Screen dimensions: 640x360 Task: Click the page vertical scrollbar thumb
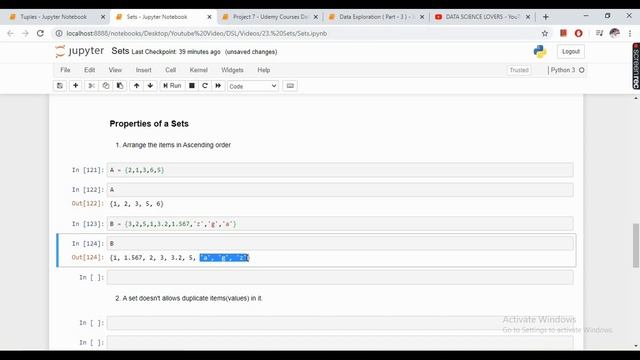(636, 245)
